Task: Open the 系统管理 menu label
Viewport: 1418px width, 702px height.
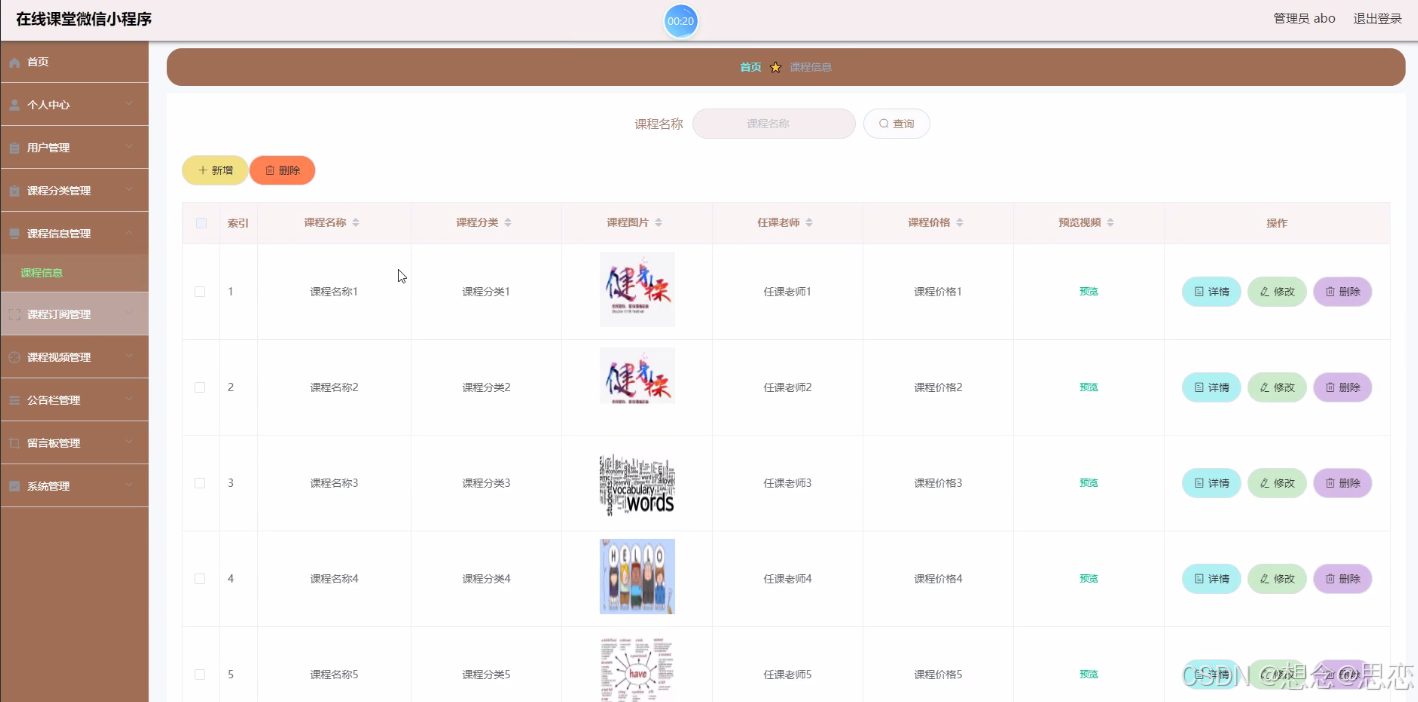Action: 48,486
